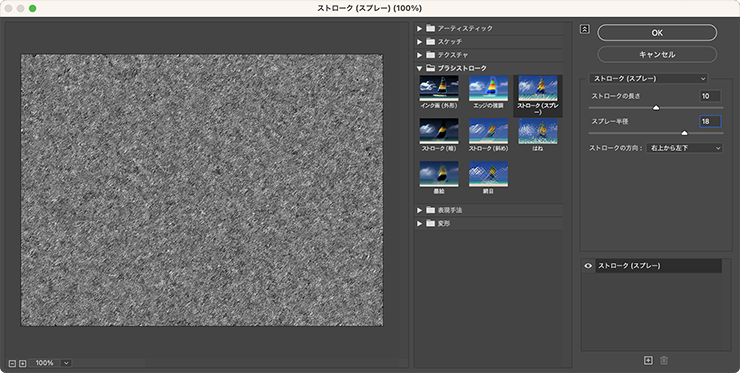
Task: Click the テクスチャ folder icon
Action: [430, 55]
